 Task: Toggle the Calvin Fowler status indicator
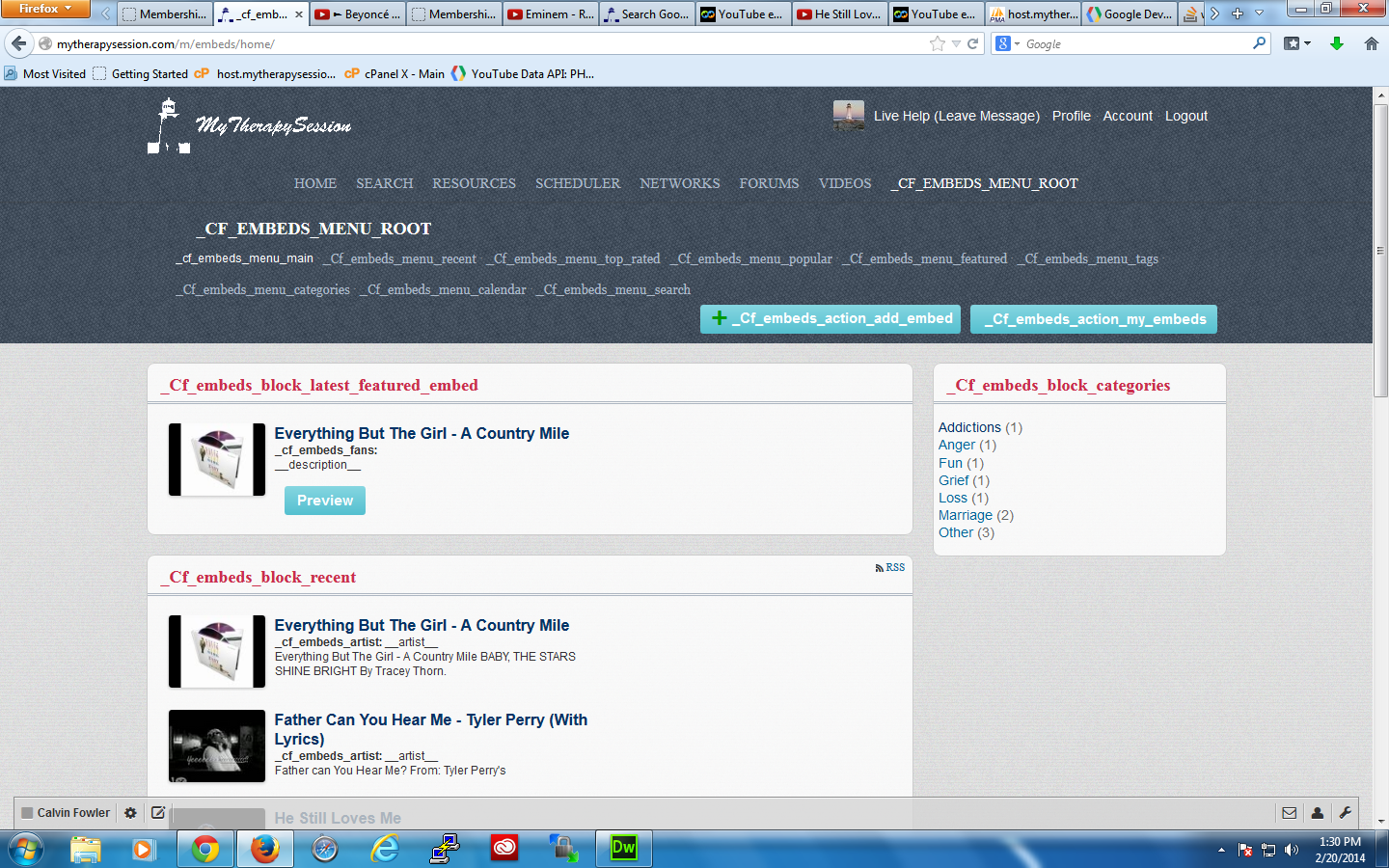28,813
